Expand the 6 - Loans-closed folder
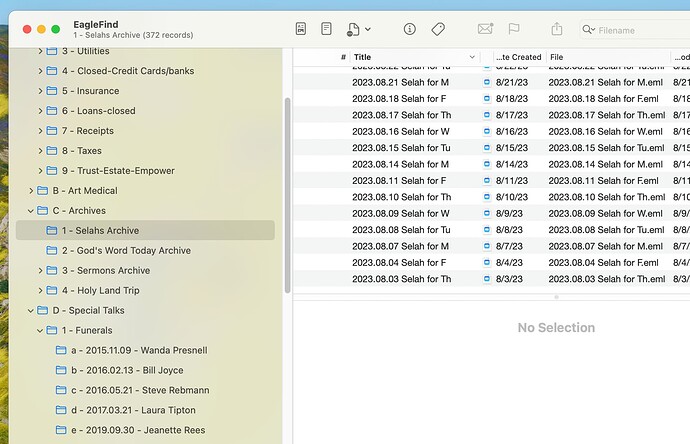 click(40, 111)
